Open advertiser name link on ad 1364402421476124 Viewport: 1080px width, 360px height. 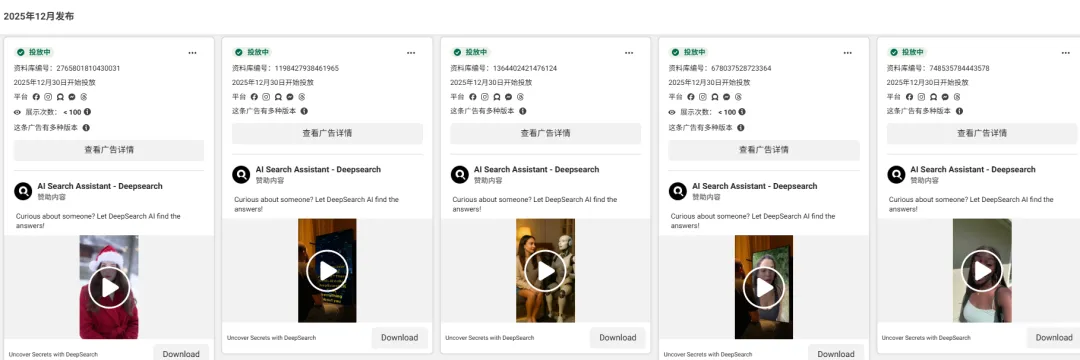537,170
